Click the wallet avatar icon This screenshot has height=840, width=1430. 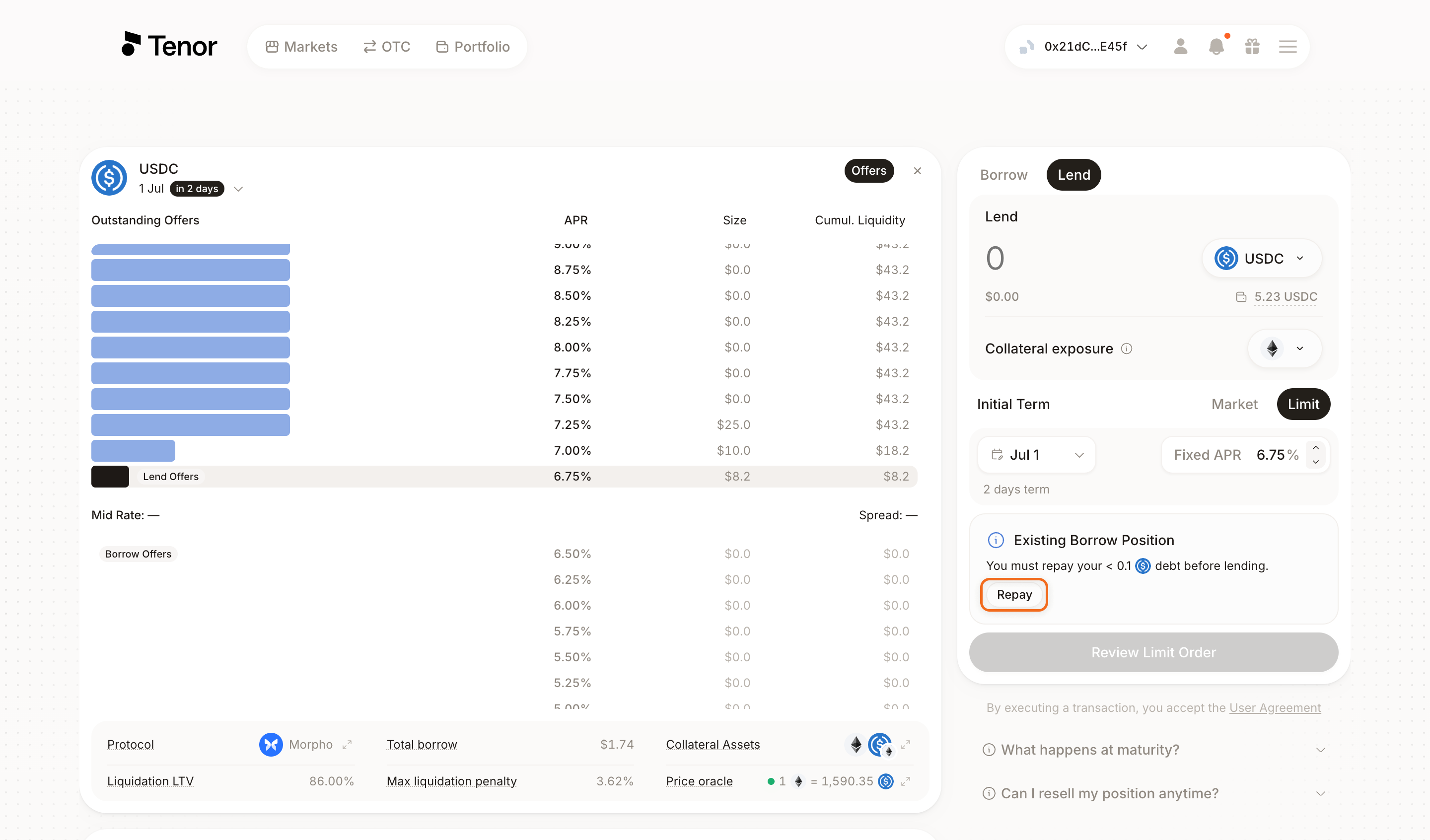pos(1027,47)
